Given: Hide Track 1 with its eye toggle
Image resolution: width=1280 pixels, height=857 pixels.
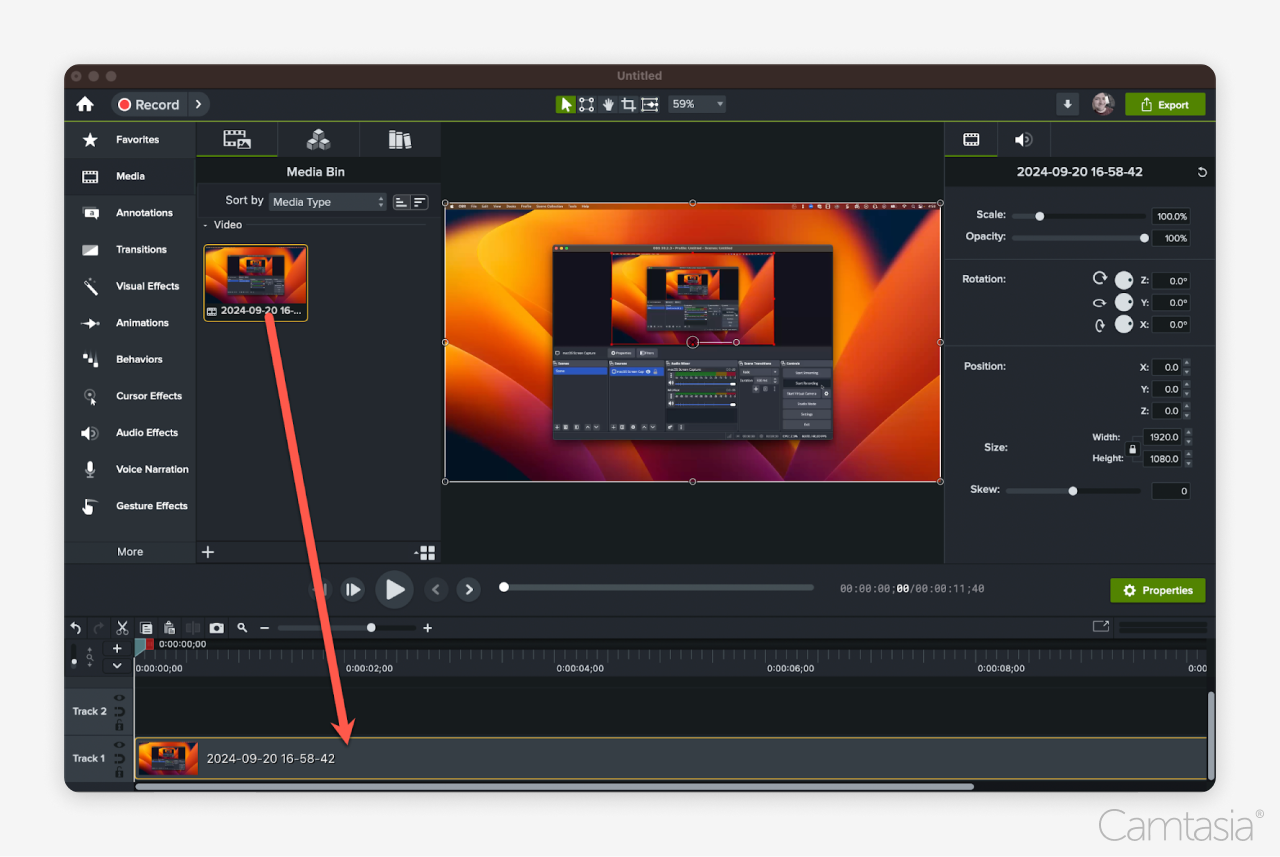Looking at the screenshot, I should point(119,744).
